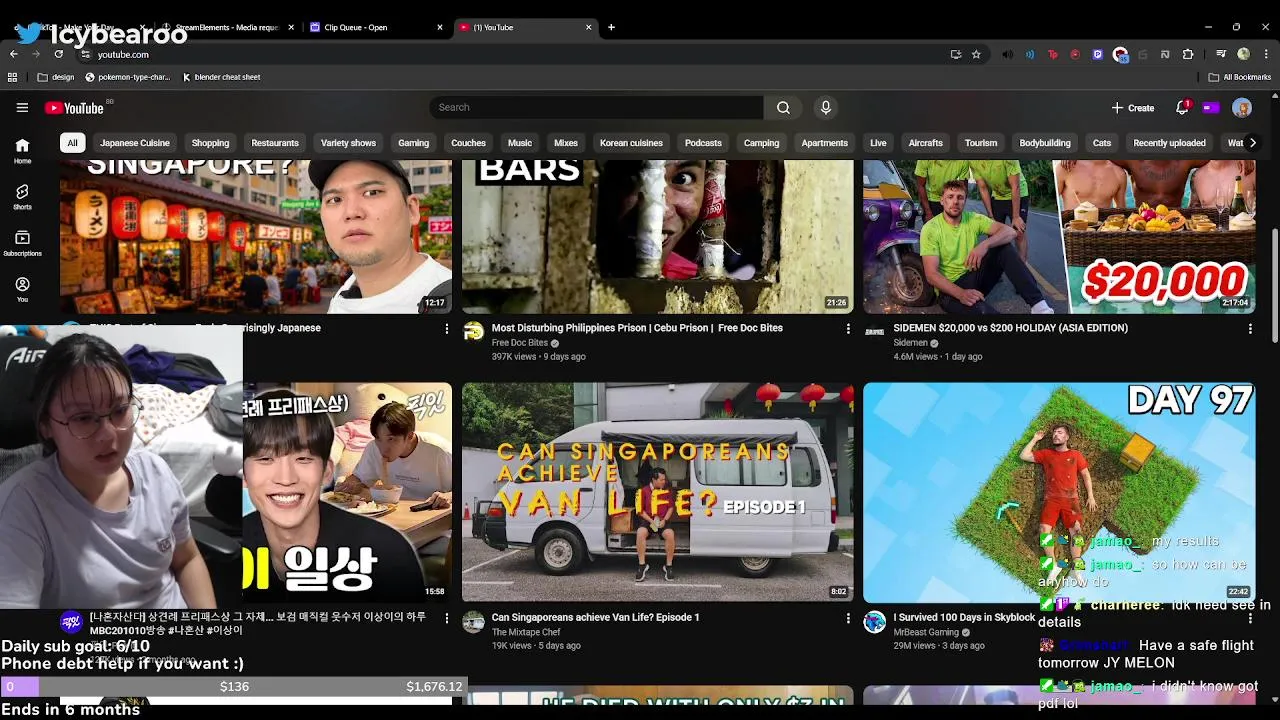This screenshot has height=720, width=1280.
Task: Open YouTube notifications bell
Action: pyautogui.click(x=1182, y=107)
